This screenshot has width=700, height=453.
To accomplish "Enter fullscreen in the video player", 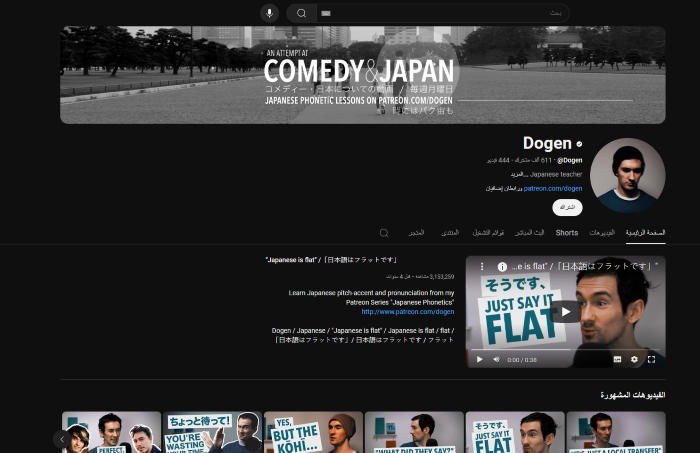I will pos(652,359).
